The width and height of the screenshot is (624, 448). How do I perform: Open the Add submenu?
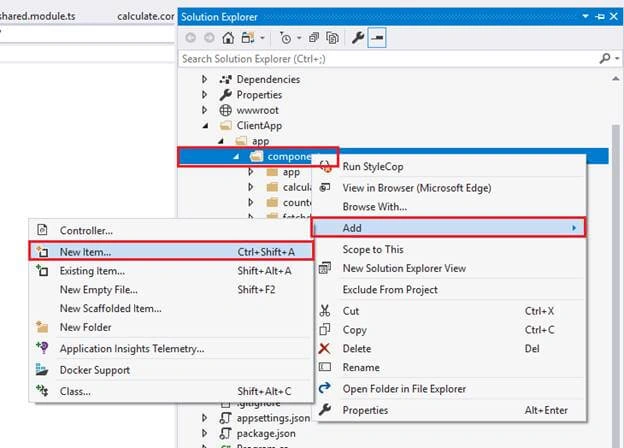point(448,228)
